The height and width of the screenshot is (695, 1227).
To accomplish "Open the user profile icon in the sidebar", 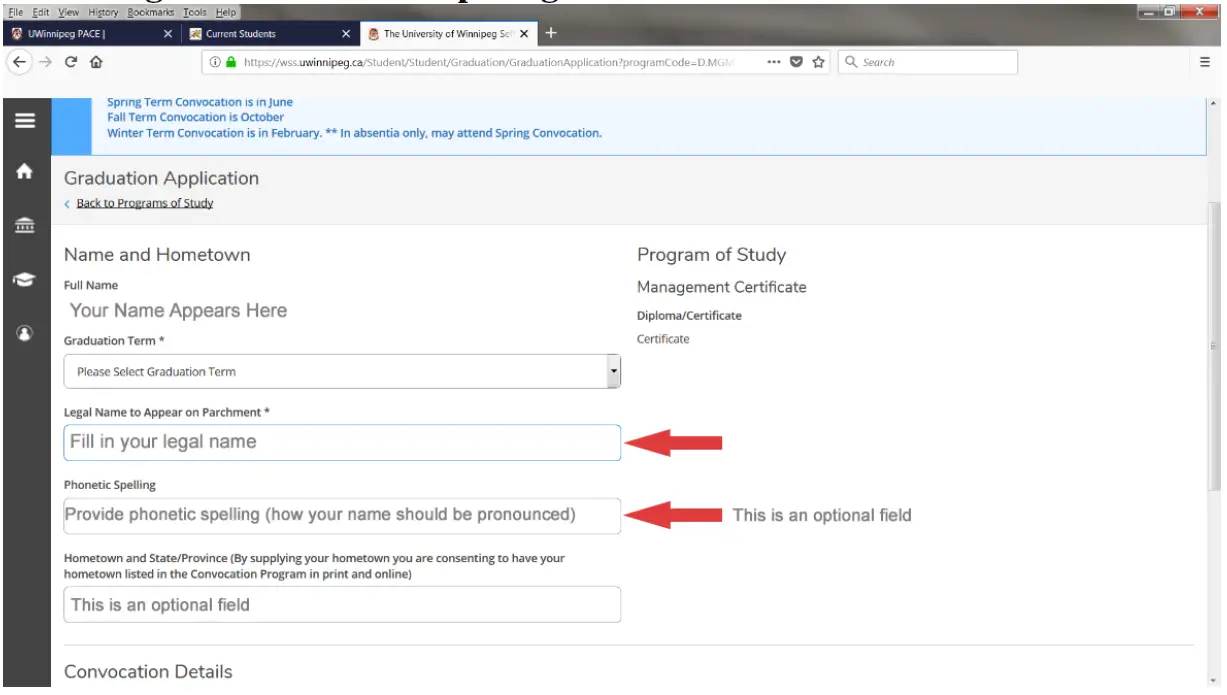I will (25, 331).
